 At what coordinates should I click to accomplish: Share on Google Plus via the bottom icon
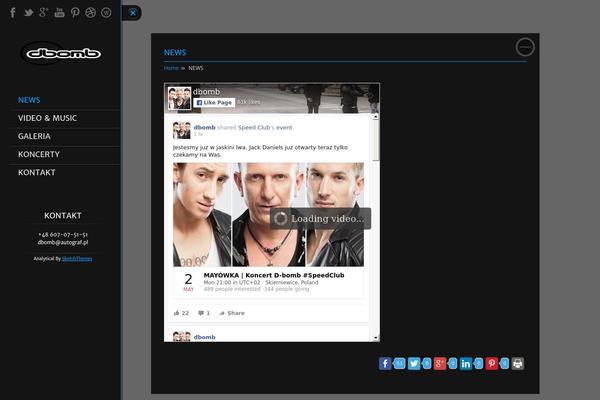pyautogui.click(x=440, y=363)
